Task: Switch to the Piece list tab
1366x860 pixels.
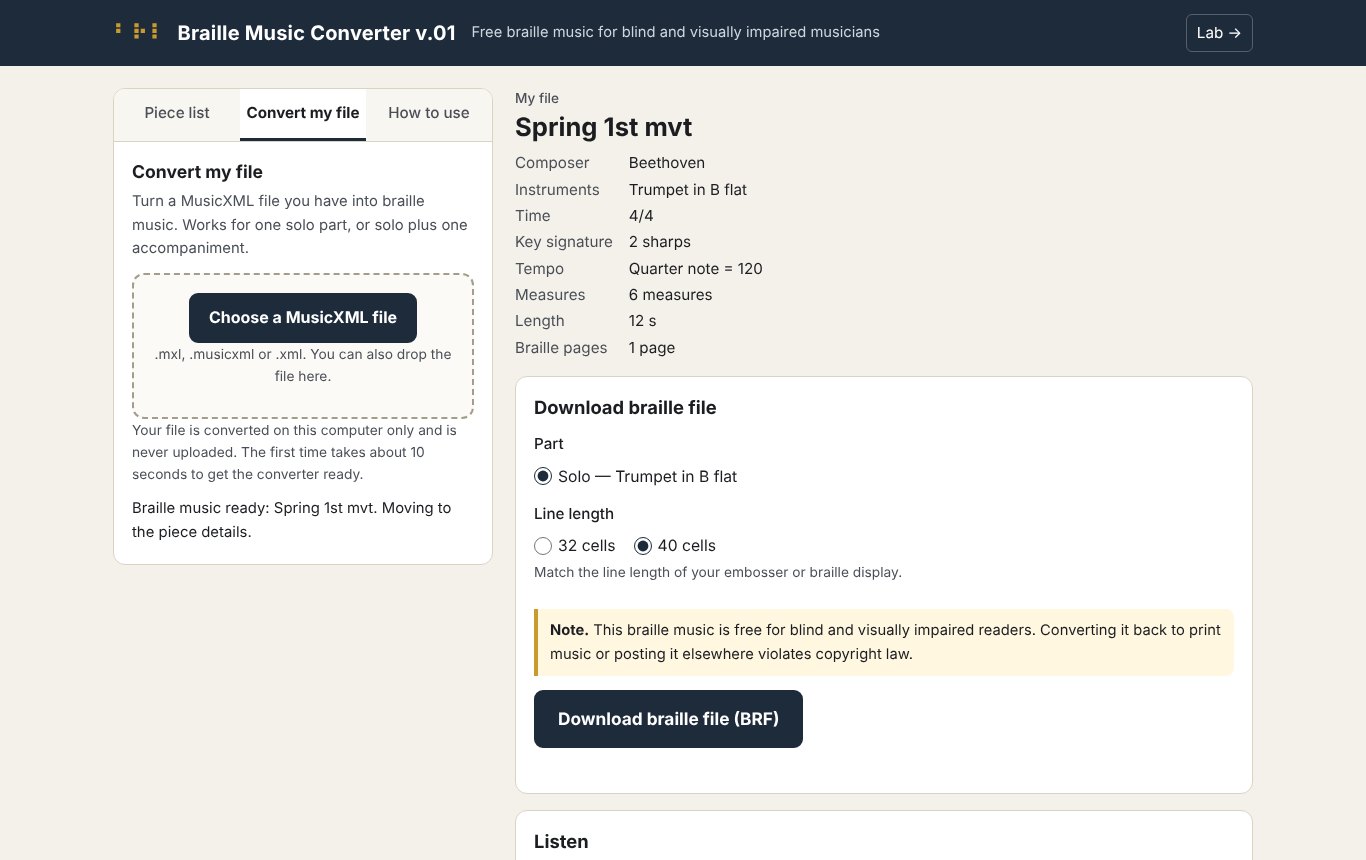Action: click(177, 113)
